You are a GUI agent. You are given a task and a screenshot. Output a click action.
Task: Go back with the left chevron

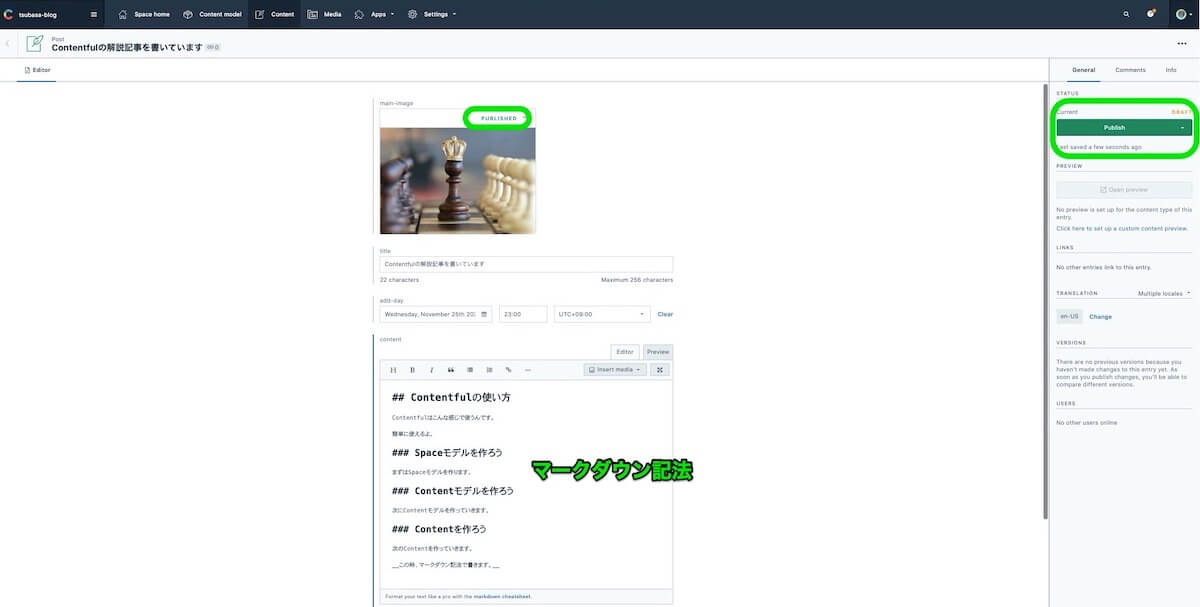click(8, 43)
